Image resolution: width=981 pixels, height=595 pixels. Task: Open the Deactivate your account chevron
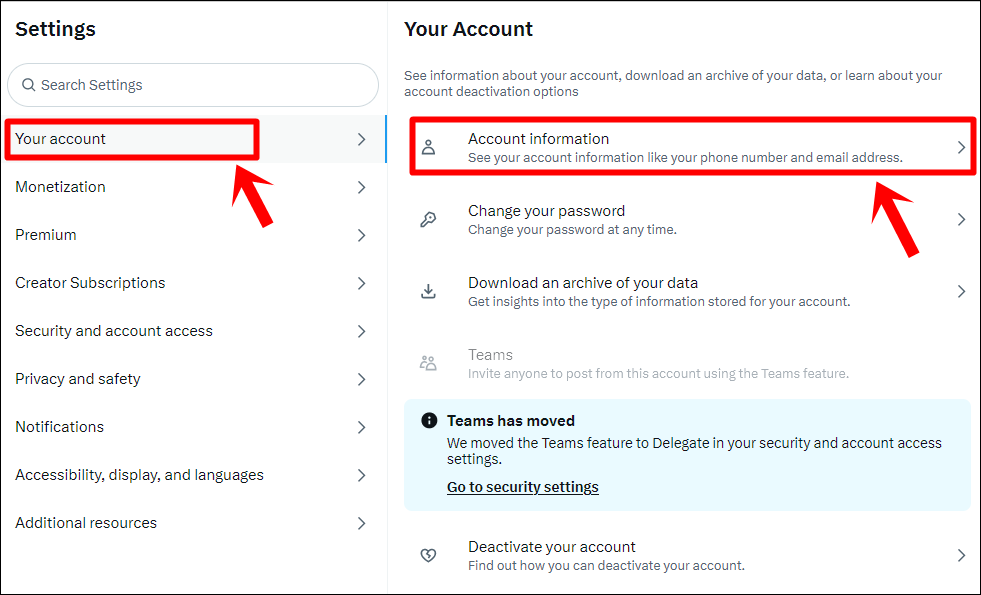(x=961, y=555)
